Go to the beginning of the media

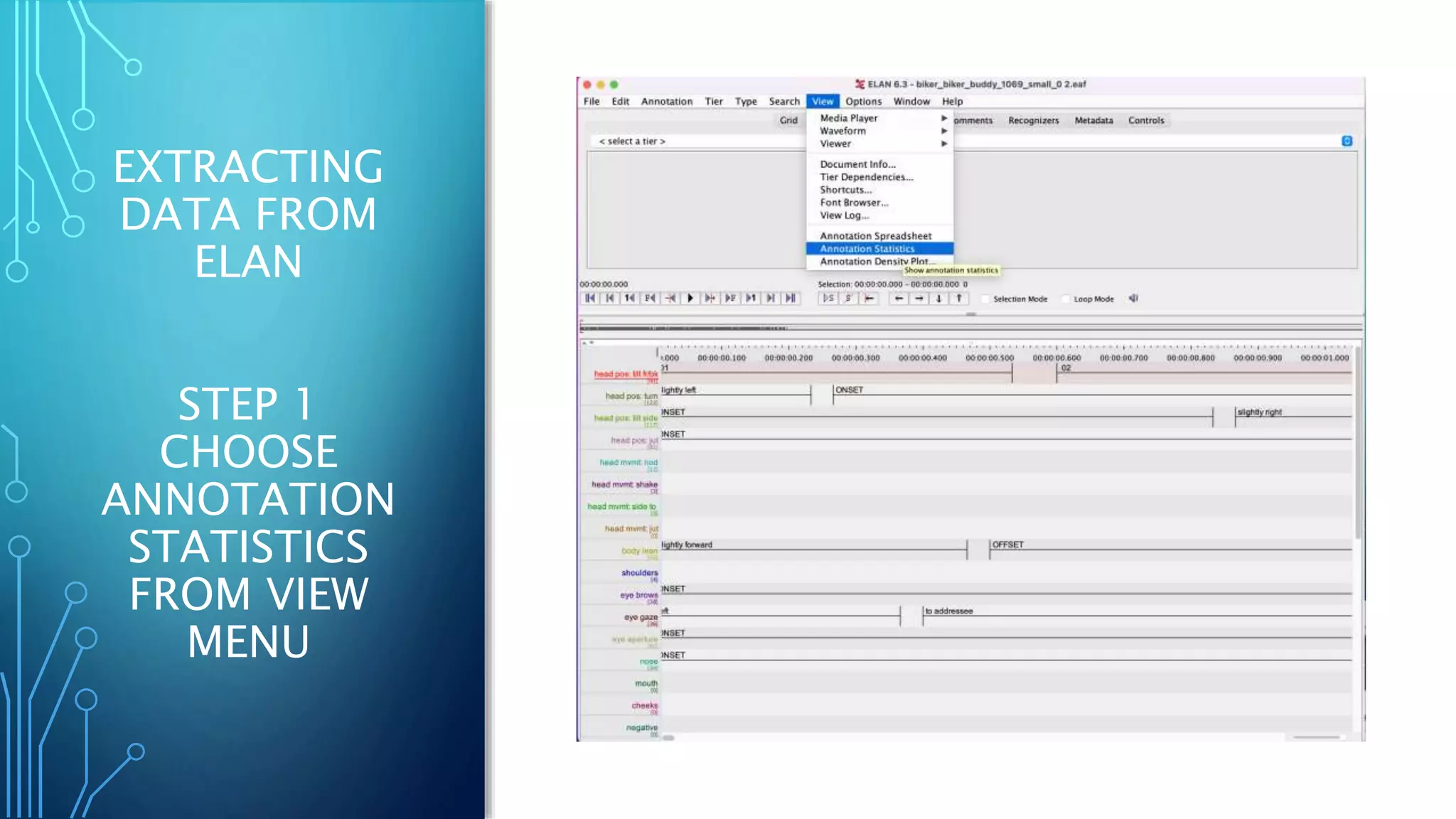pos(590,299)
